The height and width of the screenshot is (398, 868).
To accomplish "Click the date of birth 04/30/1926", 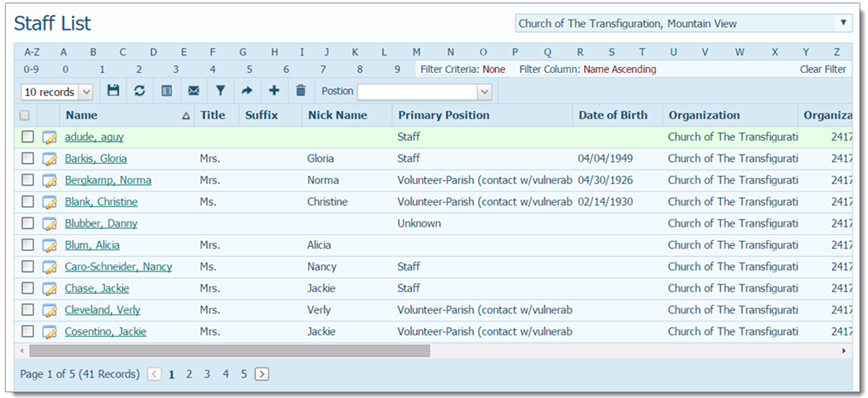I will 605,180.
